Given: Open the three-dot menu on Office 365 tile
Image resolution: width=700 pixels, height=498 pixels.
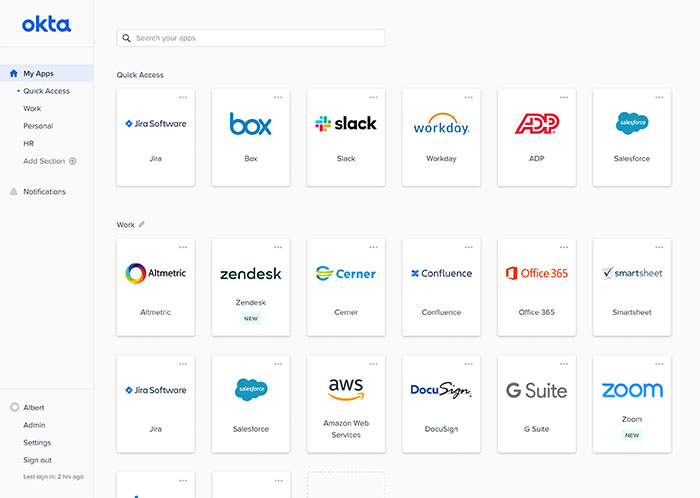Looking at the screenshot, I should click(x=564, y=247).
